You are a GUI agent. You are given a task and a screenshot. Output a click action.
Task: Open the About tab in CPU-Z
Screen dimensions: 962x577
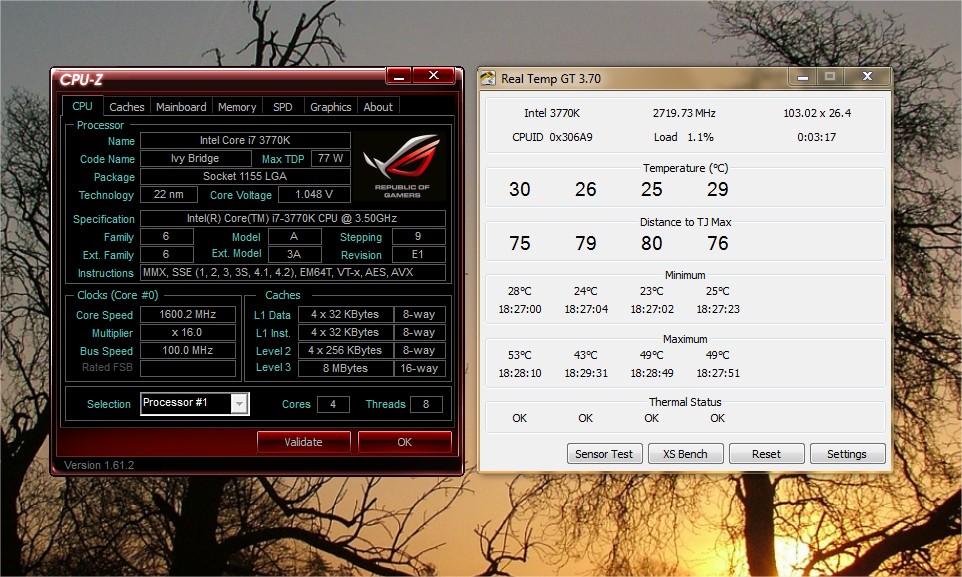point(378,107)
